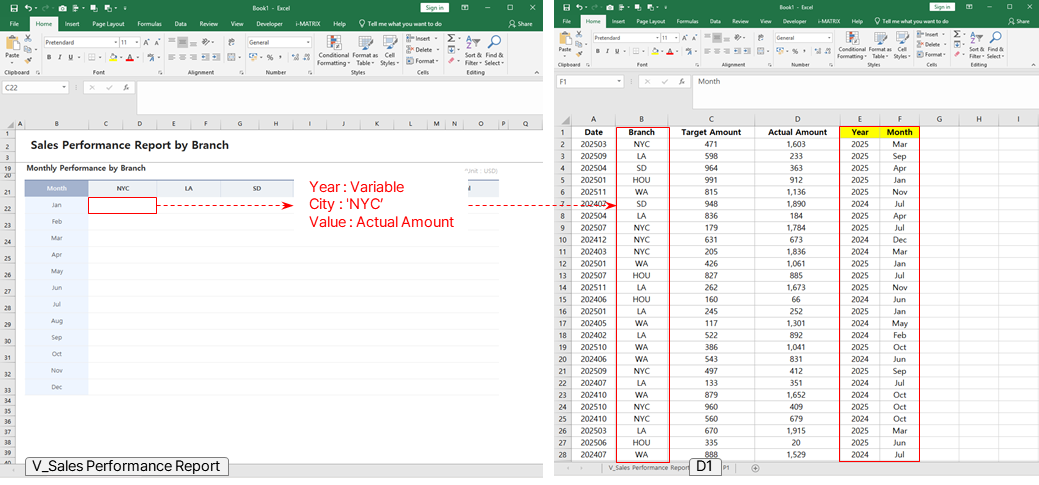Toggle Bold formatting in the left window
Screen dimensions: 1039x485
click(49, 58)
